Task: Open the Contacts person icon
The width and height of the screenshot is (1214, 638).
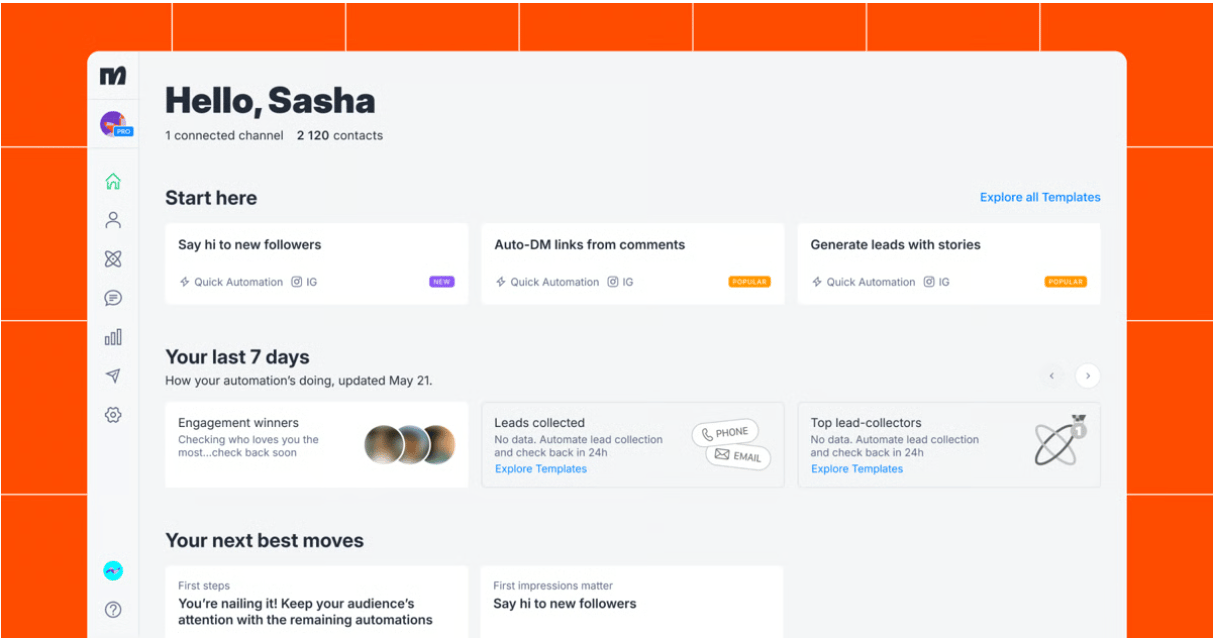Action: tap(113, 220)
